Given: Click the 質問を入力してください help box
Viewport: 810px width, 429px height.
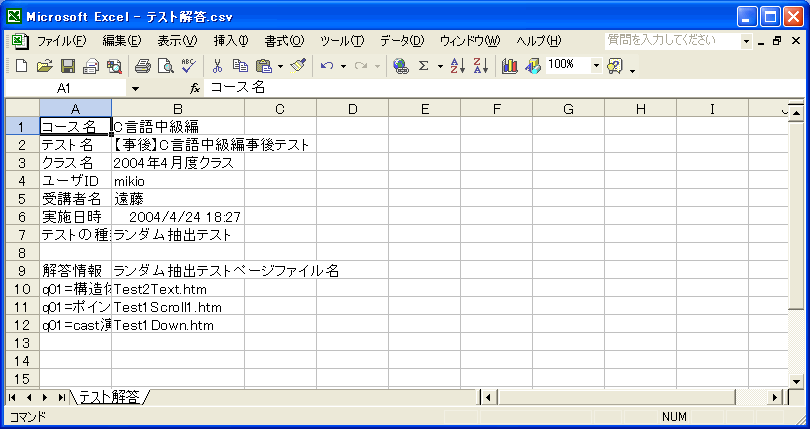Looking at the screenshot, I should coord(673,41).
